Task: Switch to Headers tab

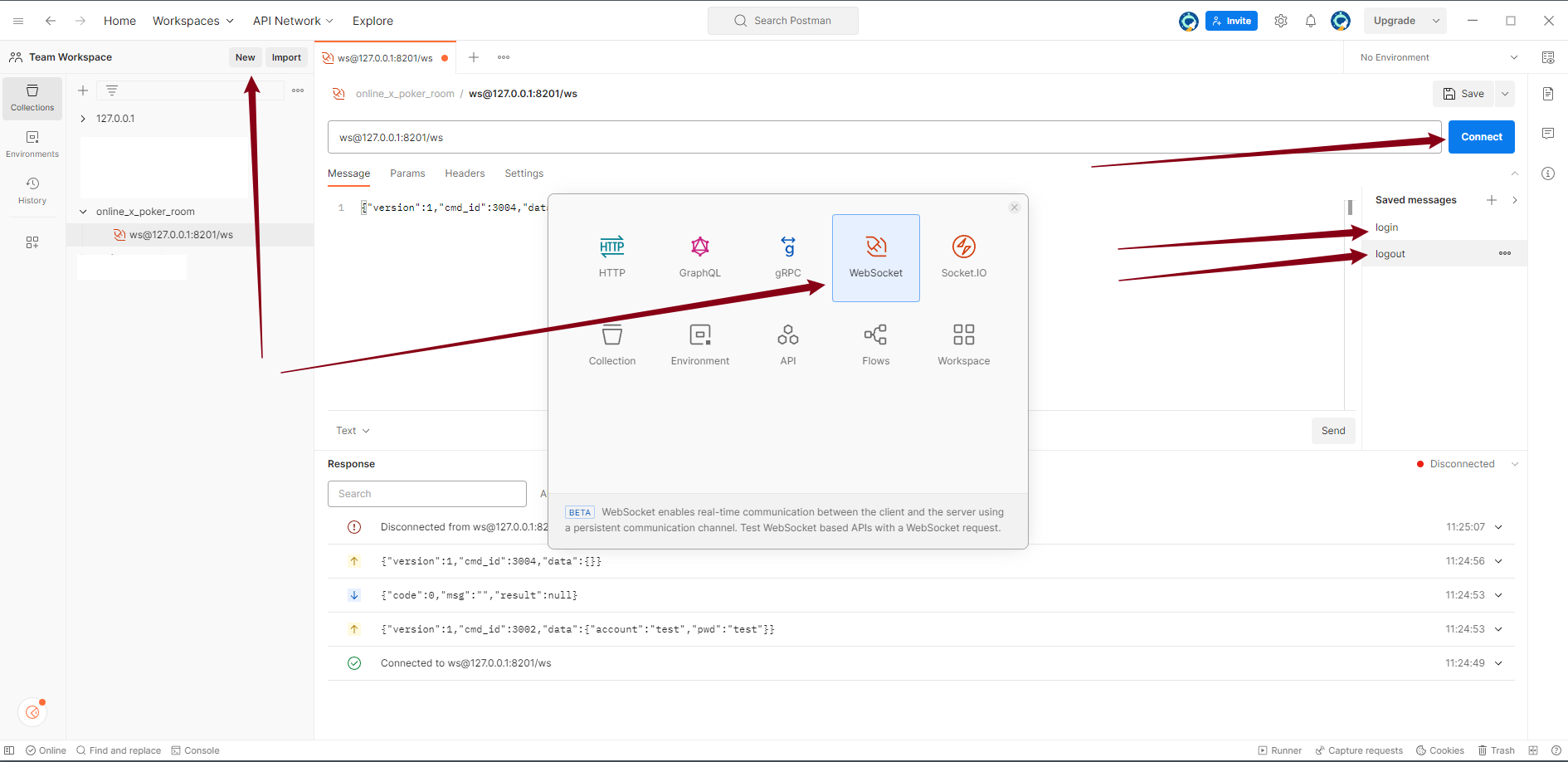Action: click(x=465, y=173)
